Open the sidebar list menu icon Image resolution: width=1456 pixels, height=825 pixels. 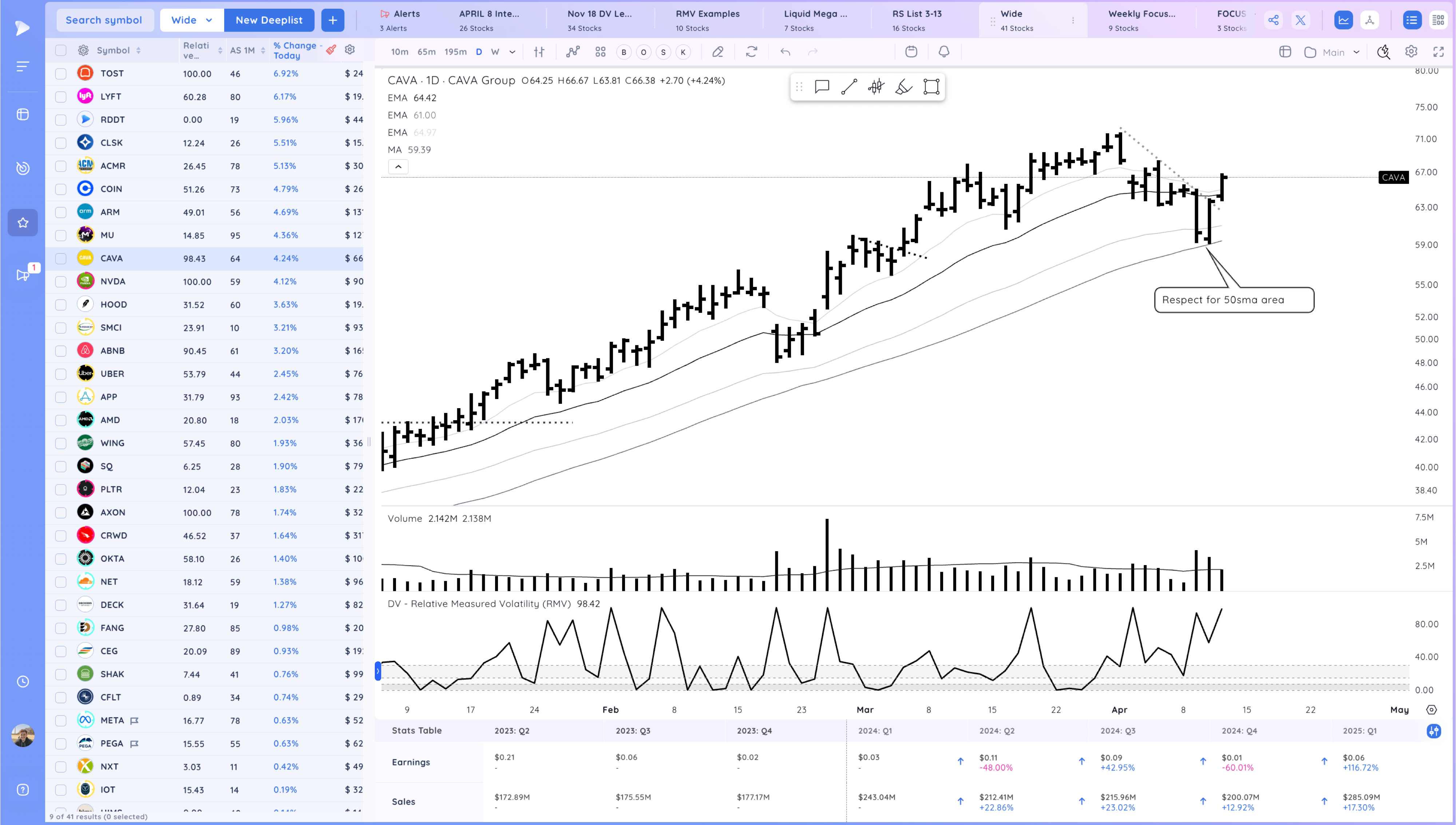click(22, 66)
